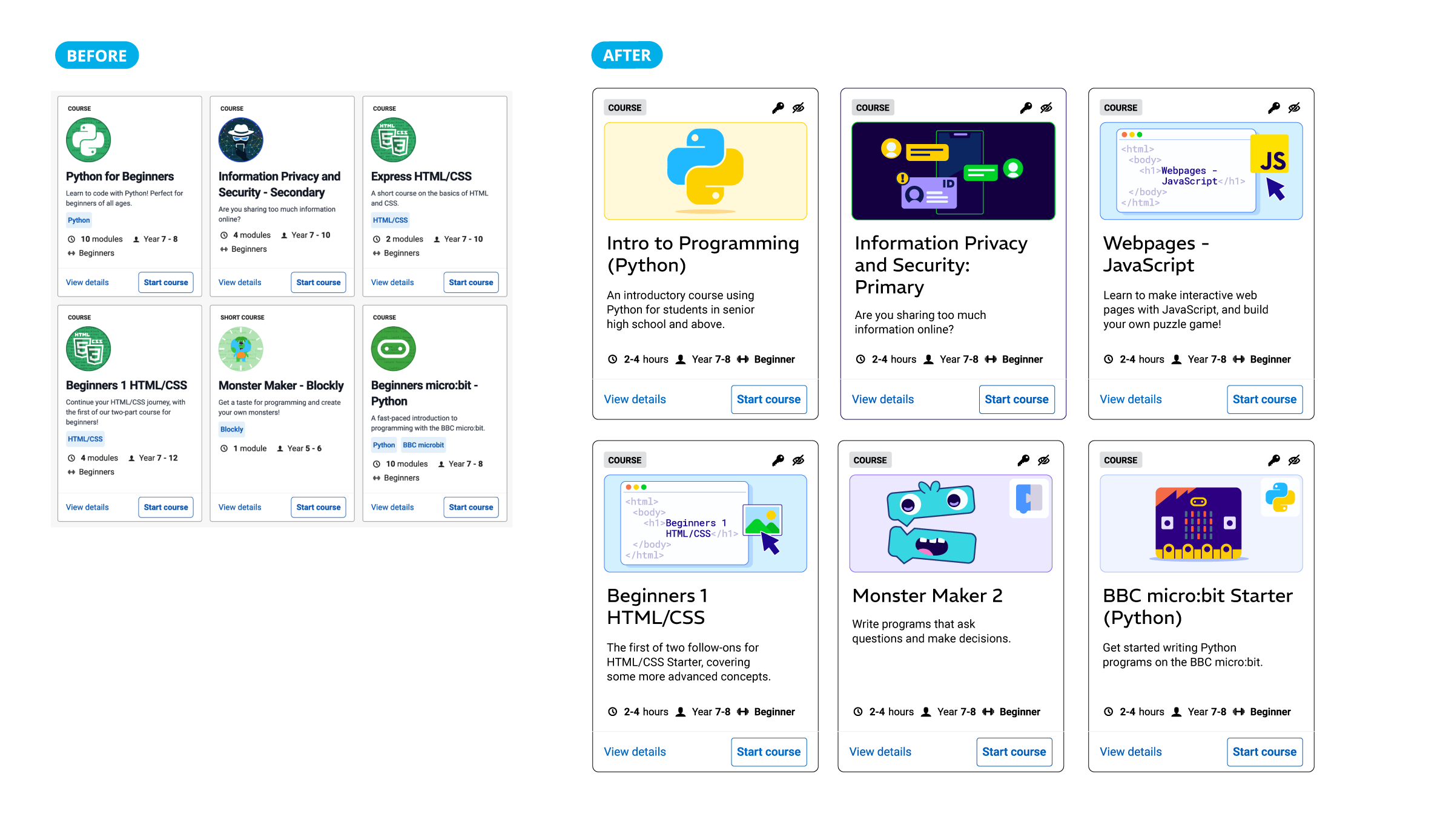Toggle hidden-eye icon on BBC micro:bit Starter card
This screenshot has height=840, width=1443.
1294,461
